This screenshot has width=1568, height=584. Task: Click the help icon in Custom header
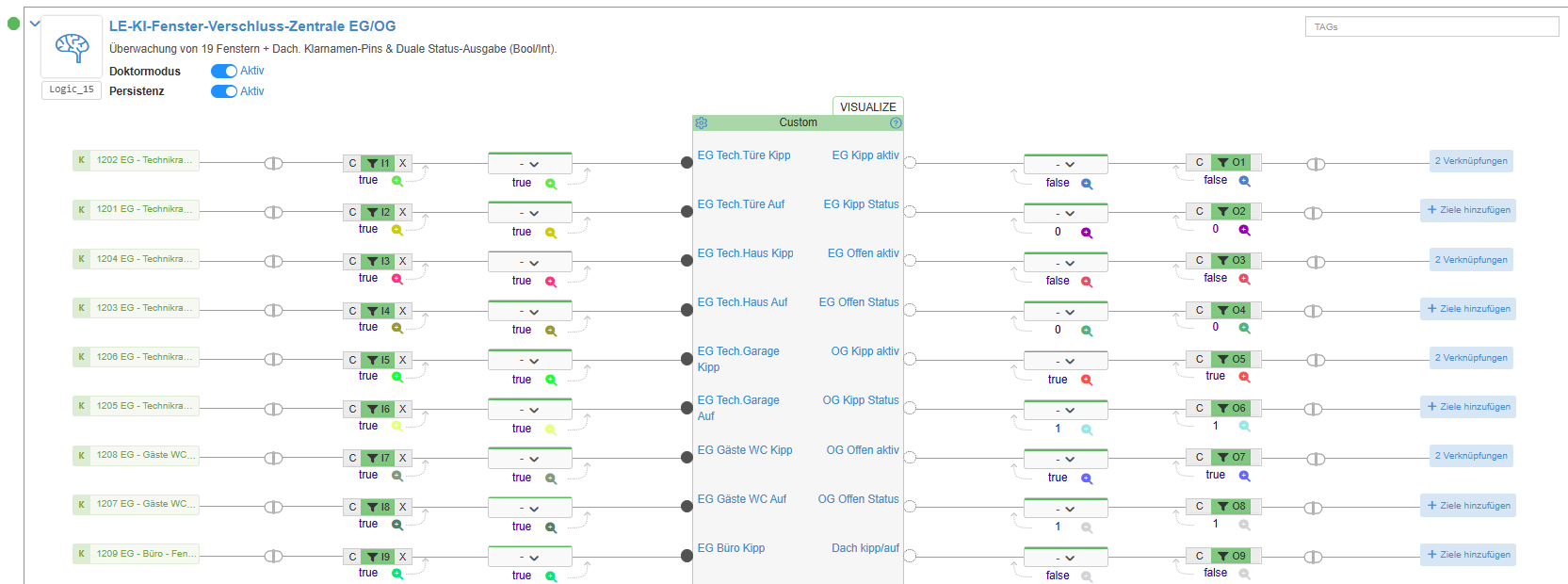pyautogui.click(x=896, y=123)
